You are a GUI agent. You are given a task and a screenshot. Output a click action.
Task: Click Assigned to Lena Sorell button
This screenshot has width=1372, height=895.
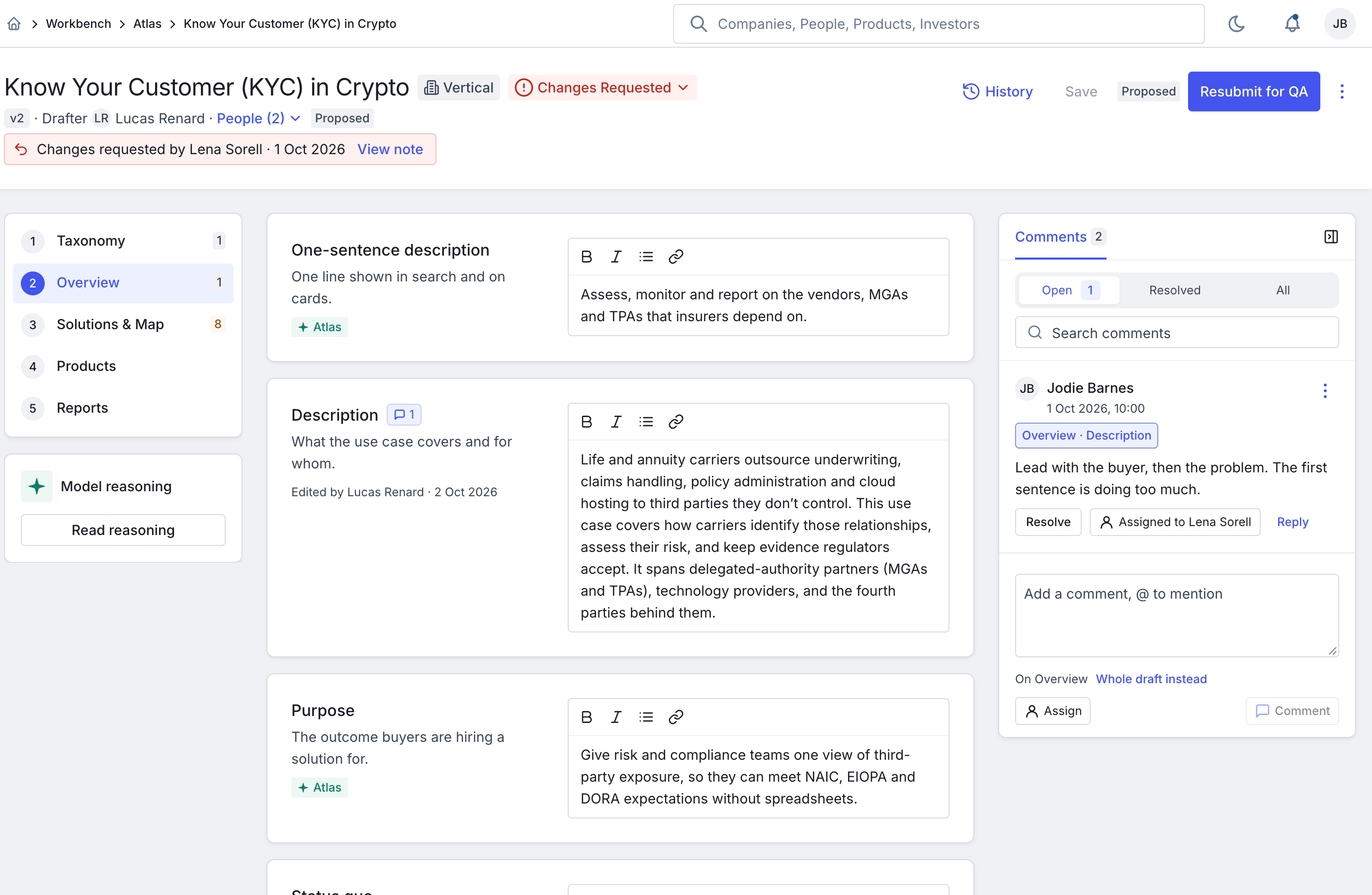click(1175, 522)
